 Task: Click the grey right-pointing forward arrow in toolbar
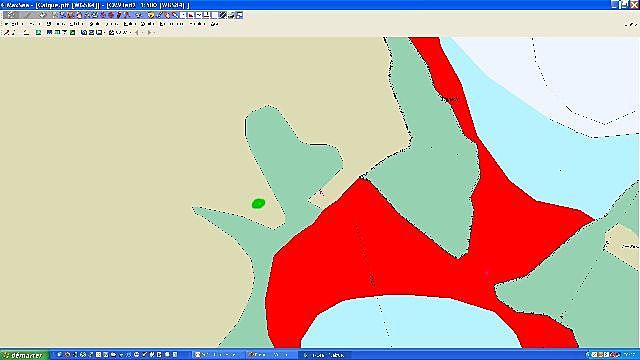click(149, 33)
